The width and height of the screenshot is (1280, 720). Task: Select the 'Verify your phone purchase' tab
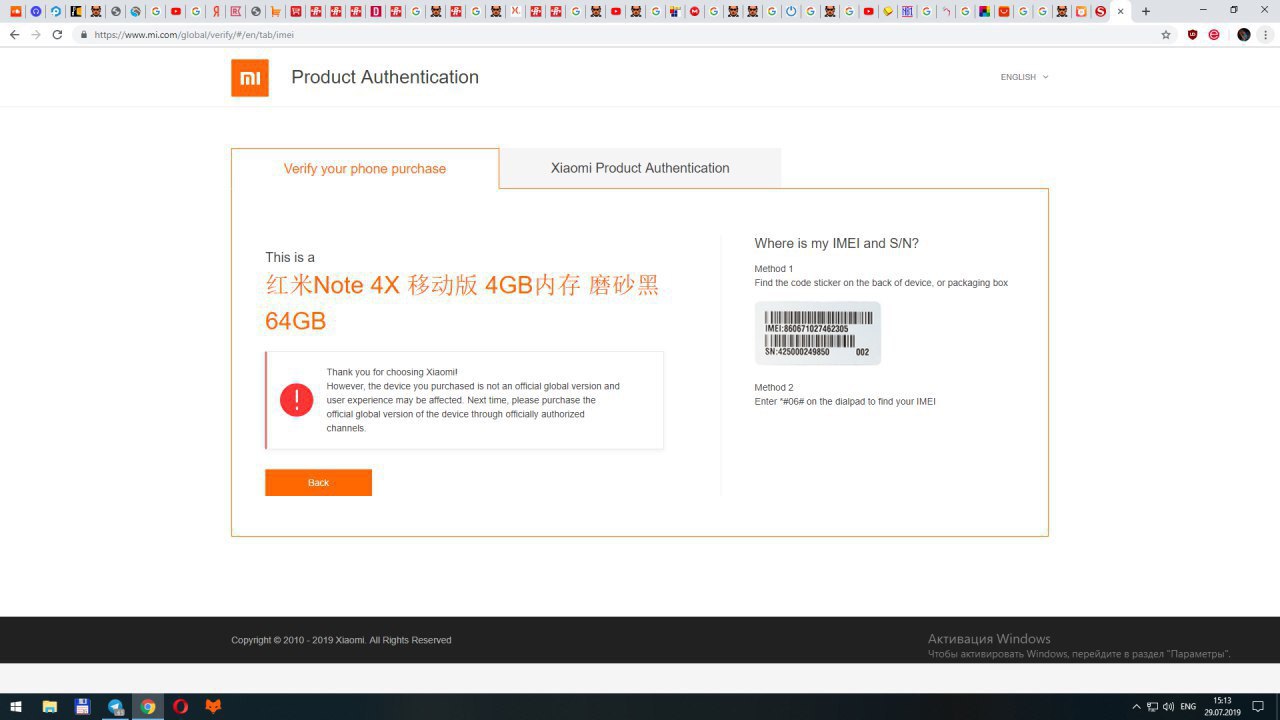coord(365,169)
